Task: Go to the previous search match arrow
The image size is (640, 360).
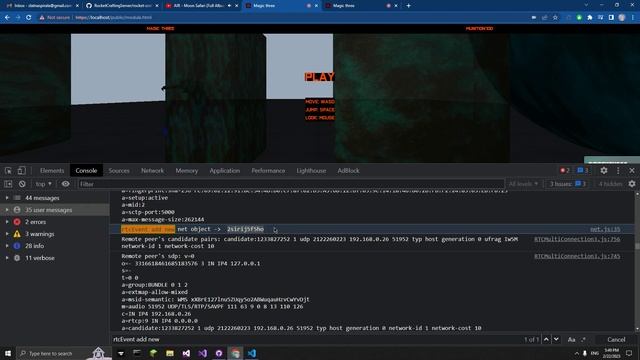Action: point(546,340)
